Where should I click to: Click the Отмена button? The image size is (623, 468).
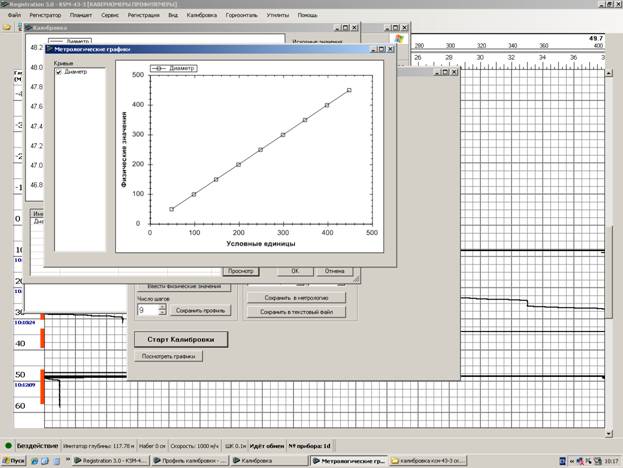pyautogui.click(x=334, y=271)
